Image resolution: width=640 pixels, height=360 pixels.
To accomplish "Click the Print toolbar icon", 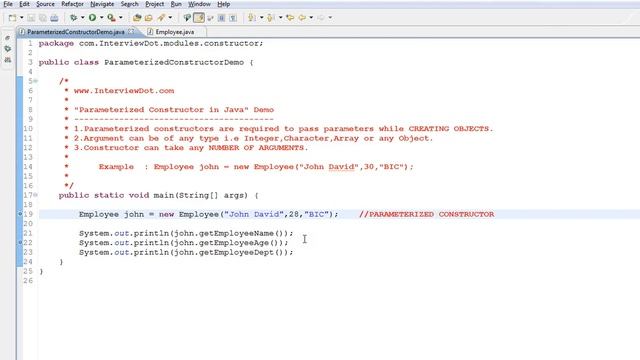I will coord(54,18).
